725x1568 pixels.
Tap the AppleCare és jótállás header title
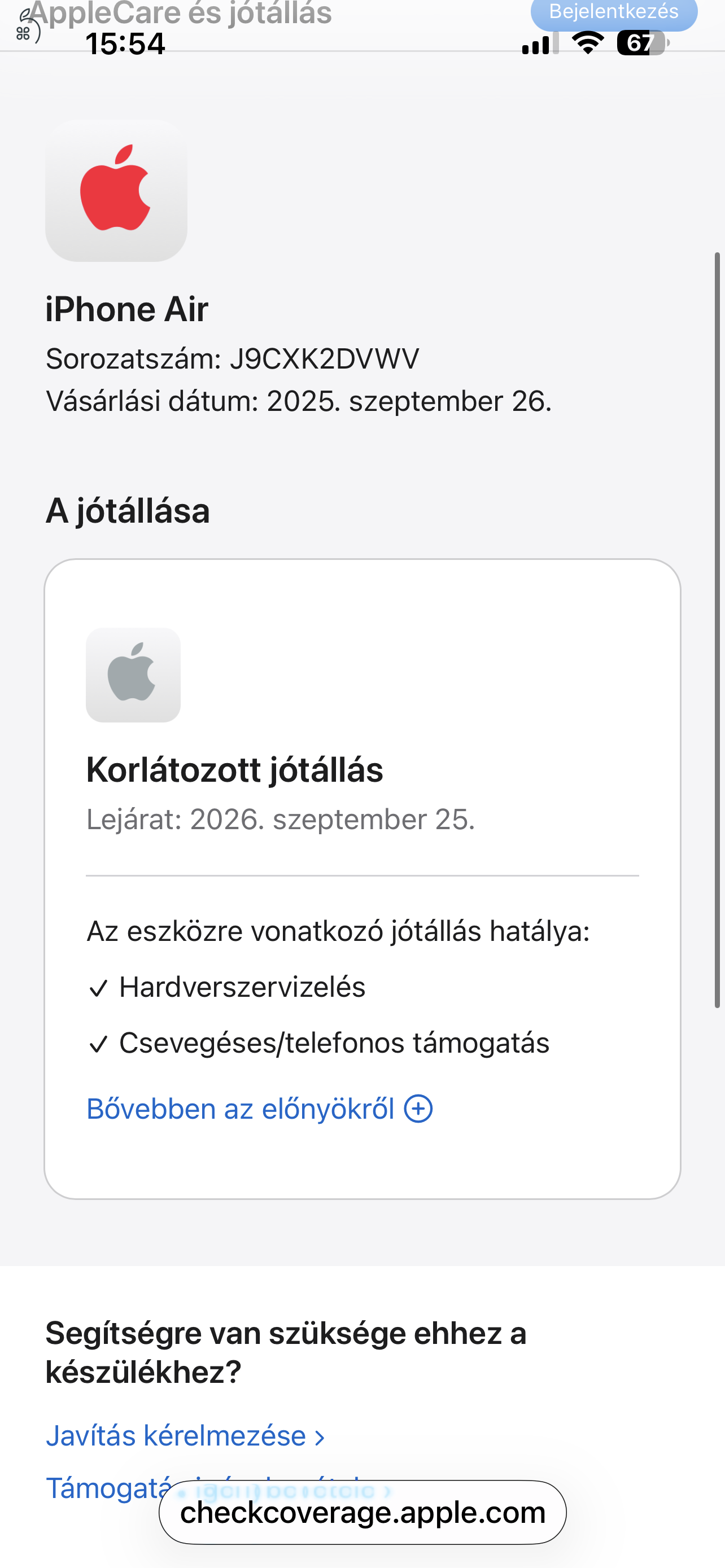click(x=180, y=14)
